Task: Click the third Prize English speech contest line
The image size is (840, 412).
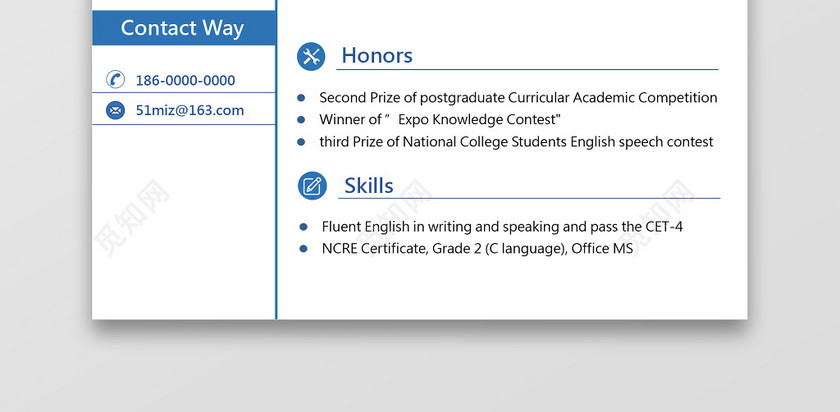Action: tap(516, 142)
